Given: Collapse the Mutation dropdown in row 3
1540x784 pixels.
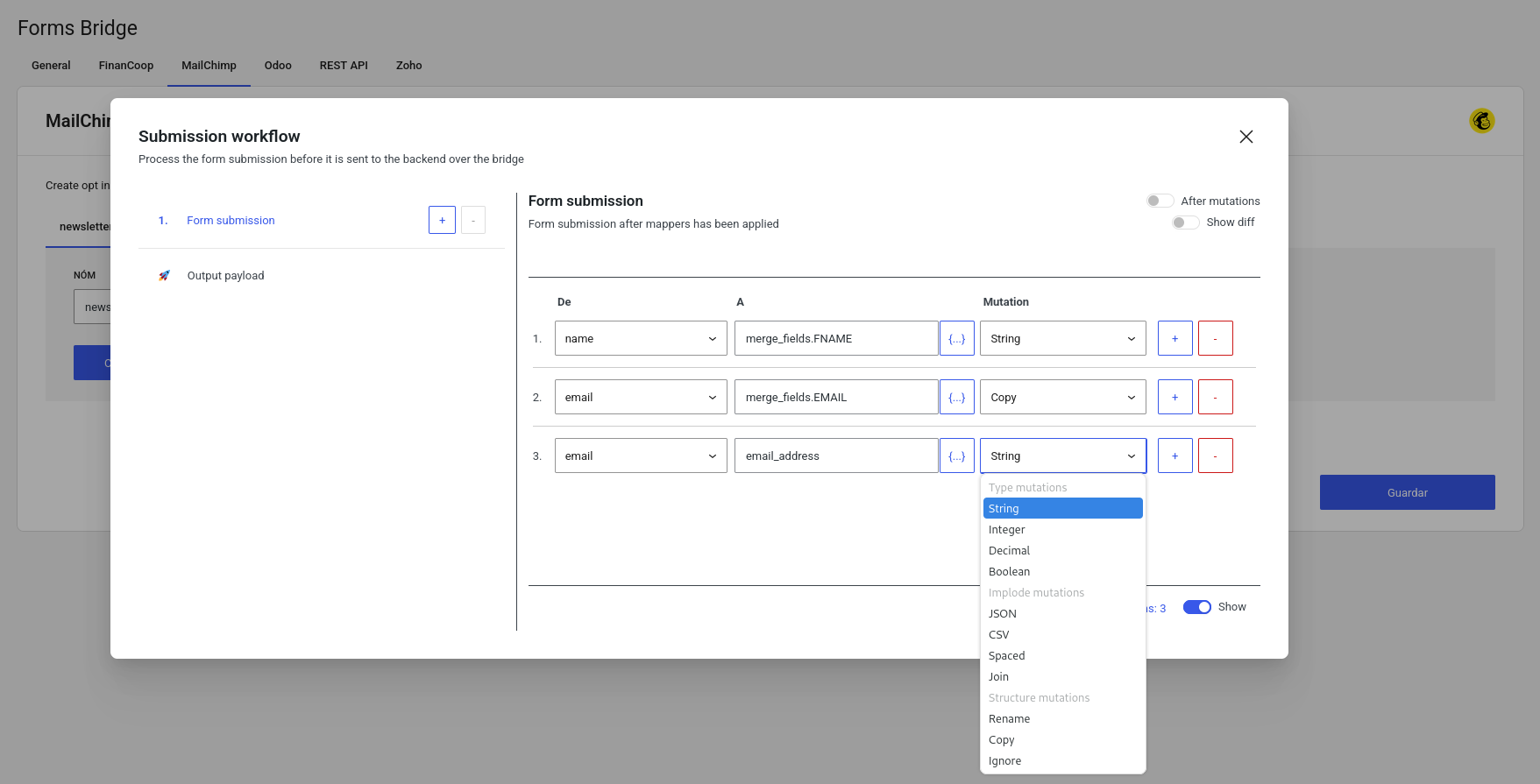Looking at the screenshot, I should pyautogui.click(x=1062, y=456).
